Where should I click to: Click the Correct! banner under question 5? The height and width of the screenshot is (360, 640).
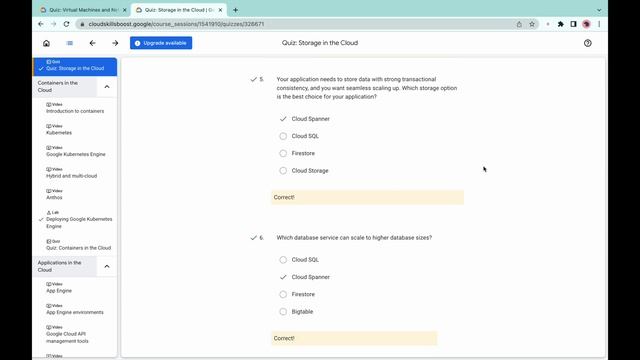point(367,197)
